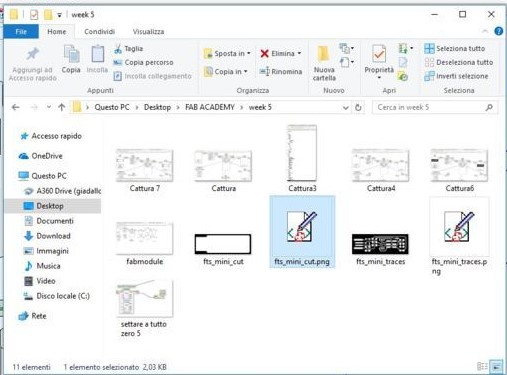Select Immagini in the sidebar
Viewport: 507px width, 375px height.
point(46,251)
